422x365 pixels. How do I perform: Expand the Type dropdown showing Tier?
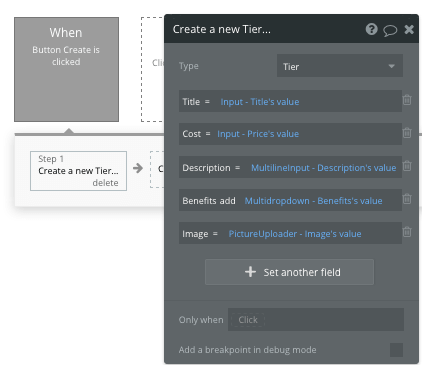[x=340, y=66]
